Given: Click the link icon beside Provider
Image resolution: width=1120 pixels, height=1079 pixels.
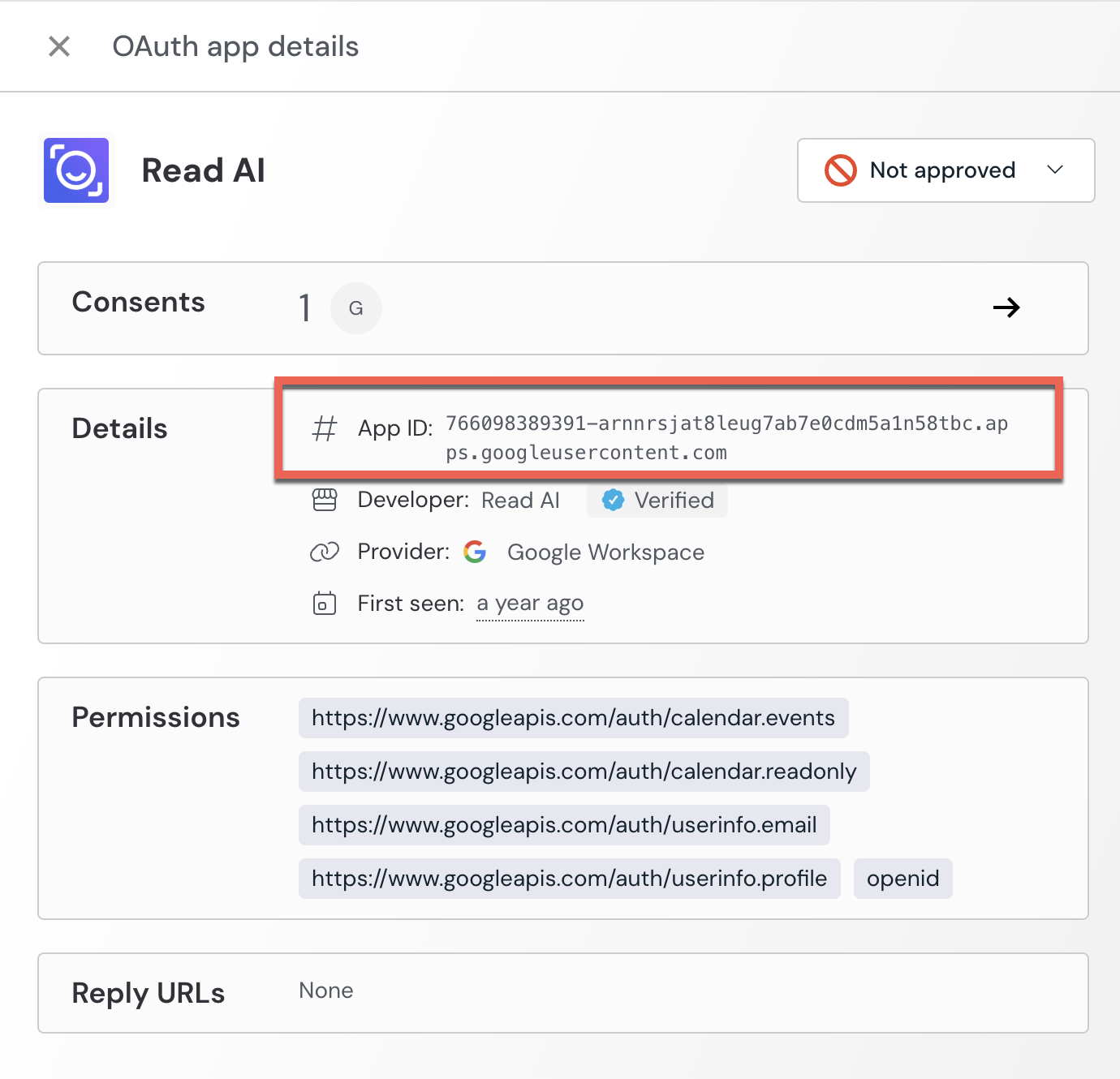Looking at the screenshot, I should [325, 552].
